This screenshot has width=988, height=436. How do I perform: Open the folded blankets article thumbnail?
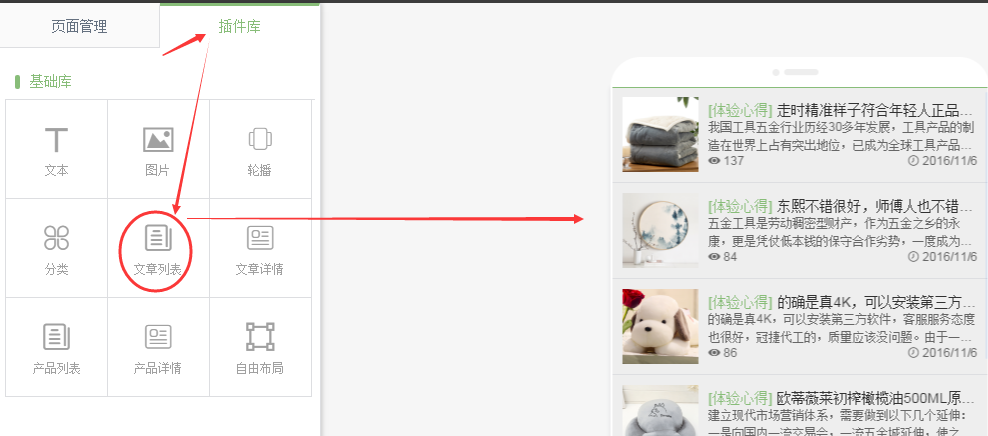tap(660, 134)
